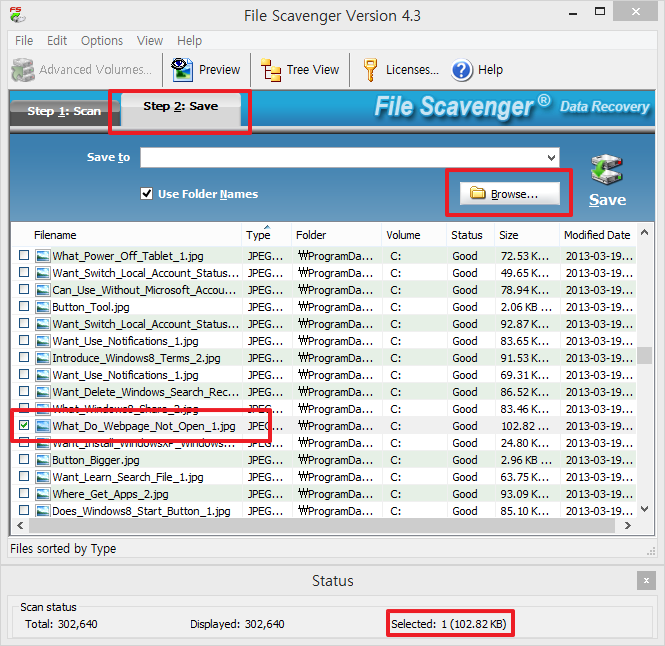
Task: Click the large Save disk icon
Action: tap(607, 169)
